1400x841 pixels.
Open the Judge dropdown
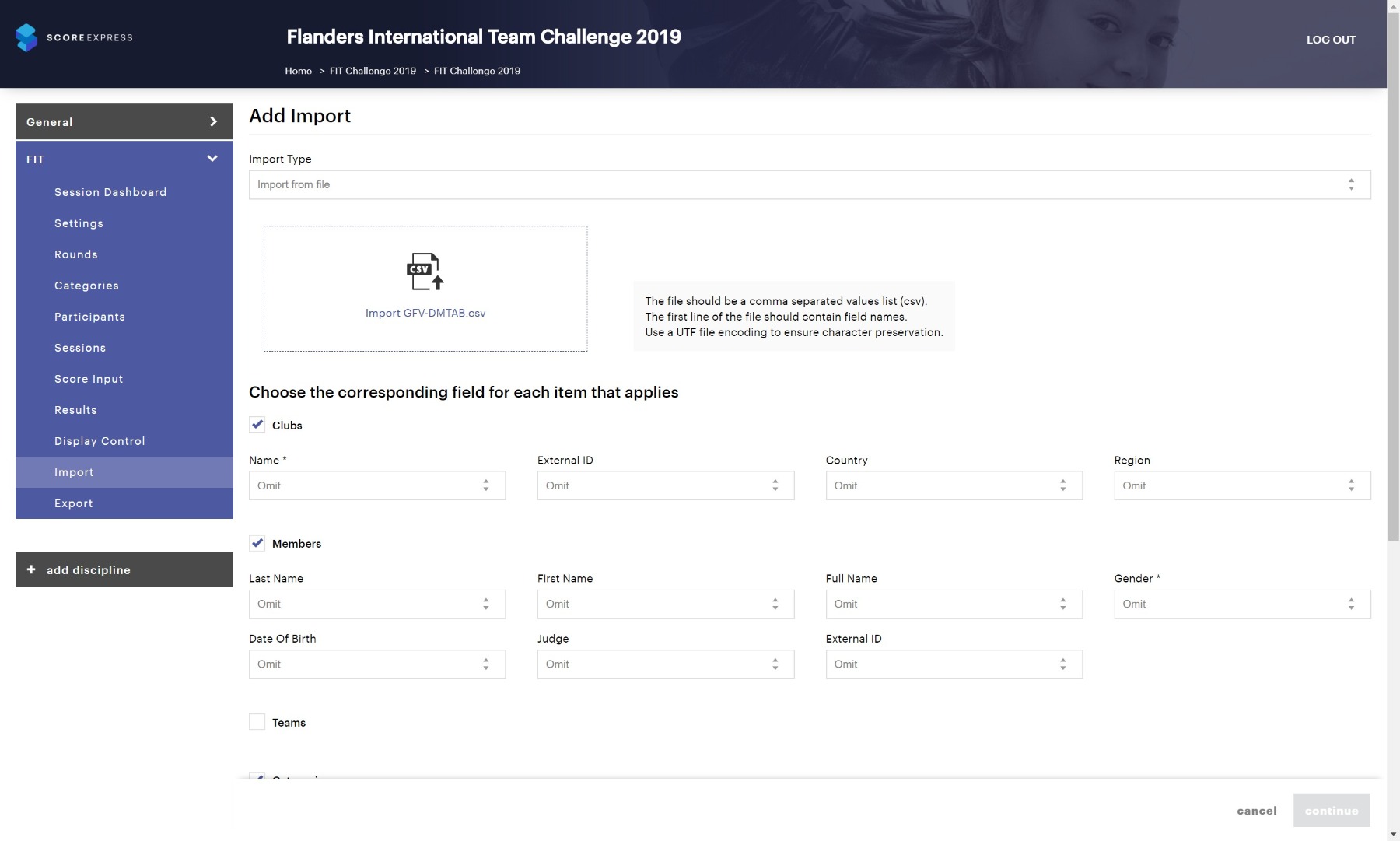pos(666,664)
